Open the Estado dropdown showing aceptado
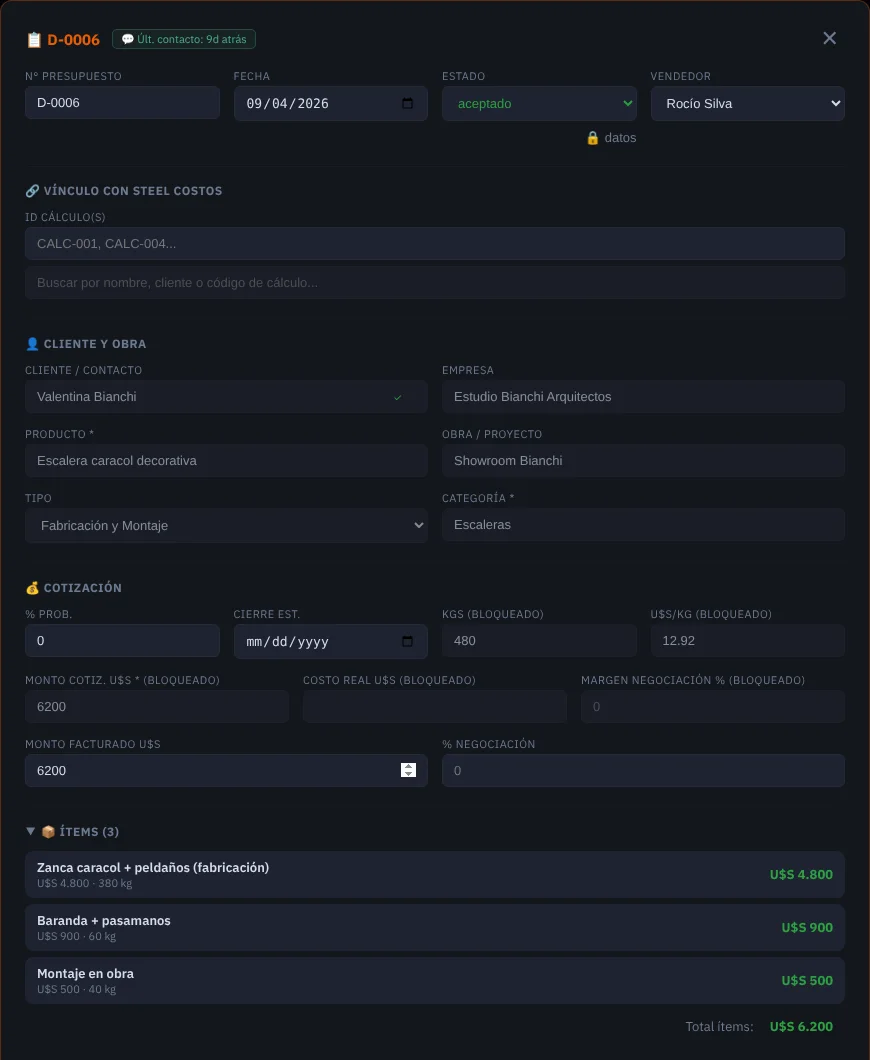The height and width of the screenshot is (1060, 870). pyautogui.click(x=539, y=103)
